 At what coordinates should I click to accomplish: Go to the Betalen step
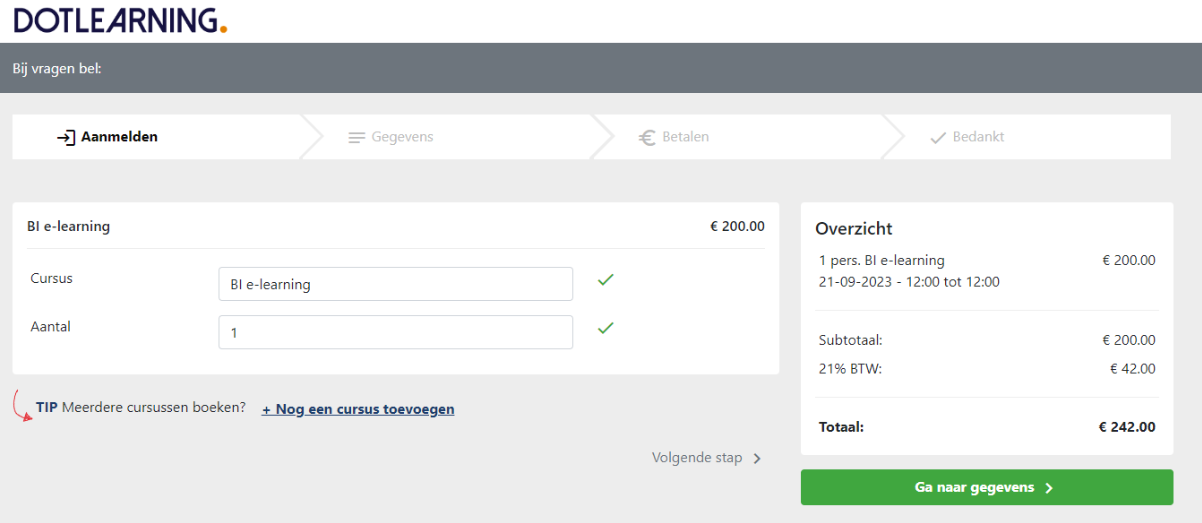click(685, 137)
